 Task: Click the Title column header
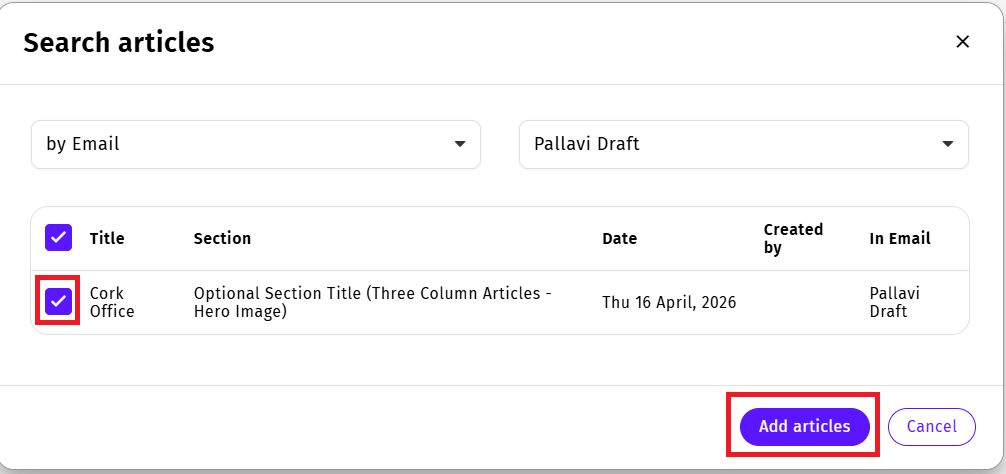click(107, 238)
